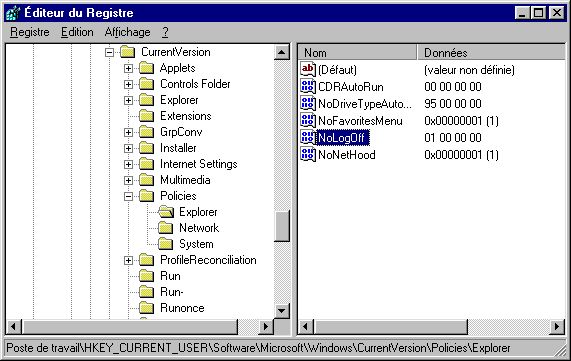Select the CDRAutoRun value name
Viewport: 571px width, 361px height.
click(x=351, y=87)
